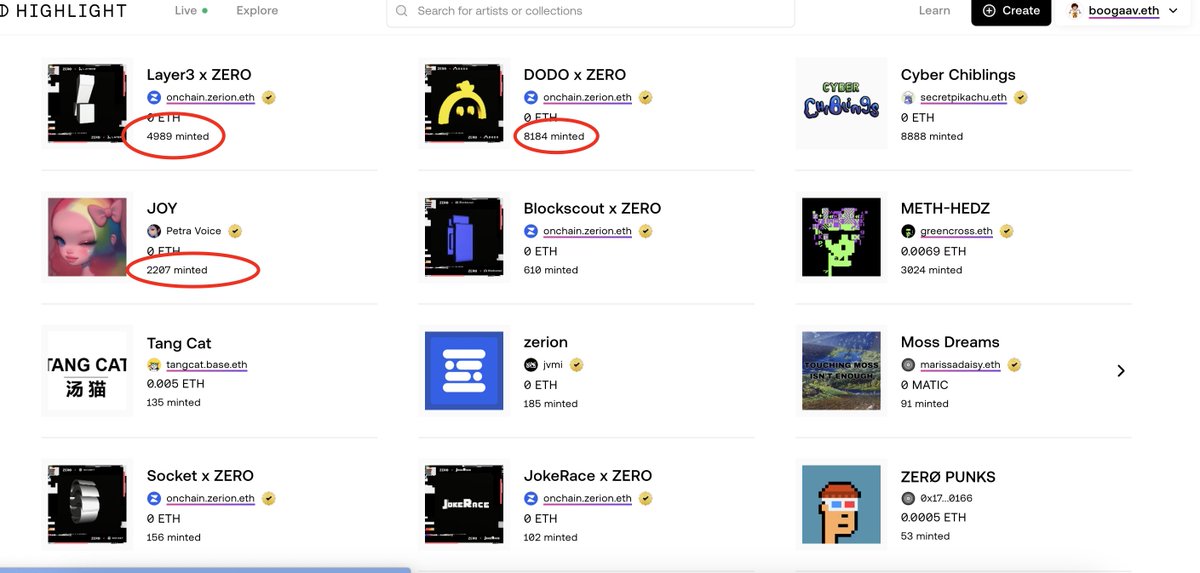Open the zerion collection thumbnail
Viewport: 1200px width, 573px height.
click(x=464, y=371)
